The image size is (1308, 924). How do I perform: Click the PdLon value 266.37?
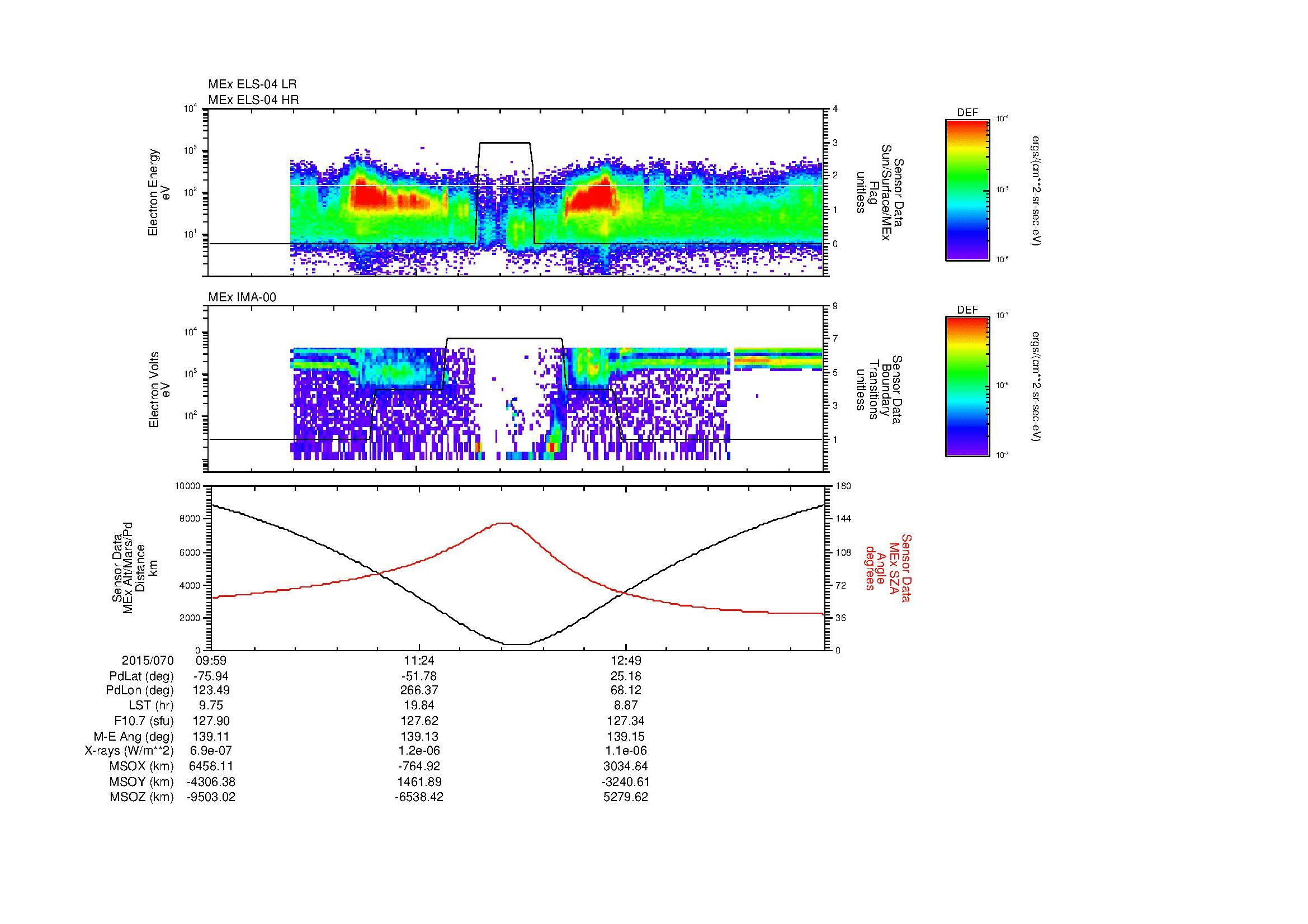coord(419,690)
